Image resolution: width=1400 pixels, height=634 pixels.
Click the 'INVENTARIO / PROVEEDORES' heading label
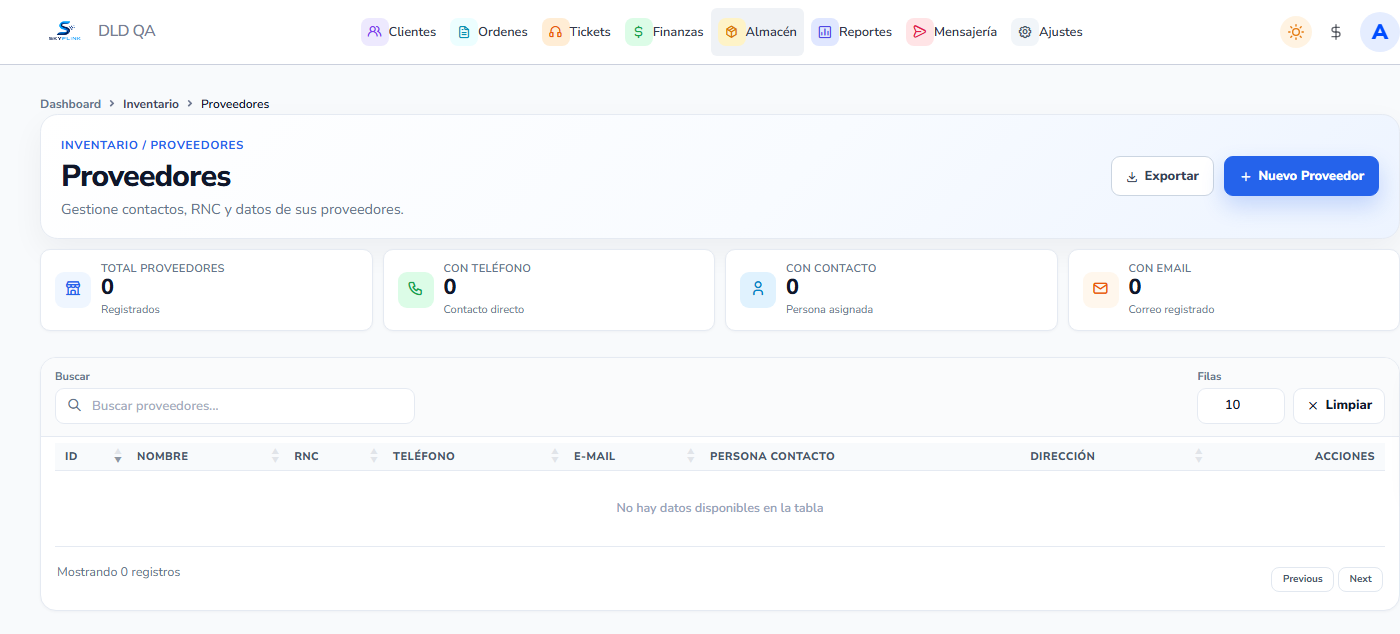pos(152,145)
